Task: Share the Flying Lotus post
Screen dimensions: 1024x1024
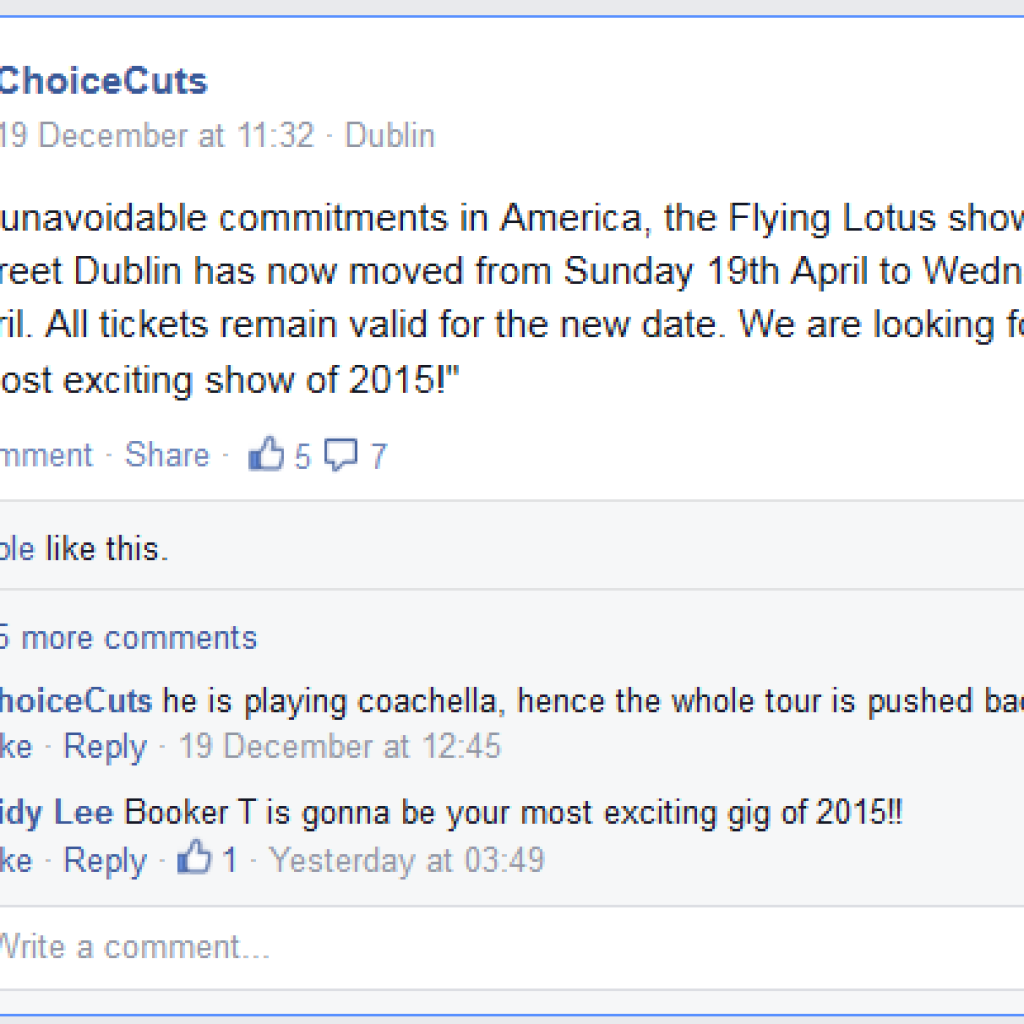Action: pyautogui.click(x=167, y=455)
